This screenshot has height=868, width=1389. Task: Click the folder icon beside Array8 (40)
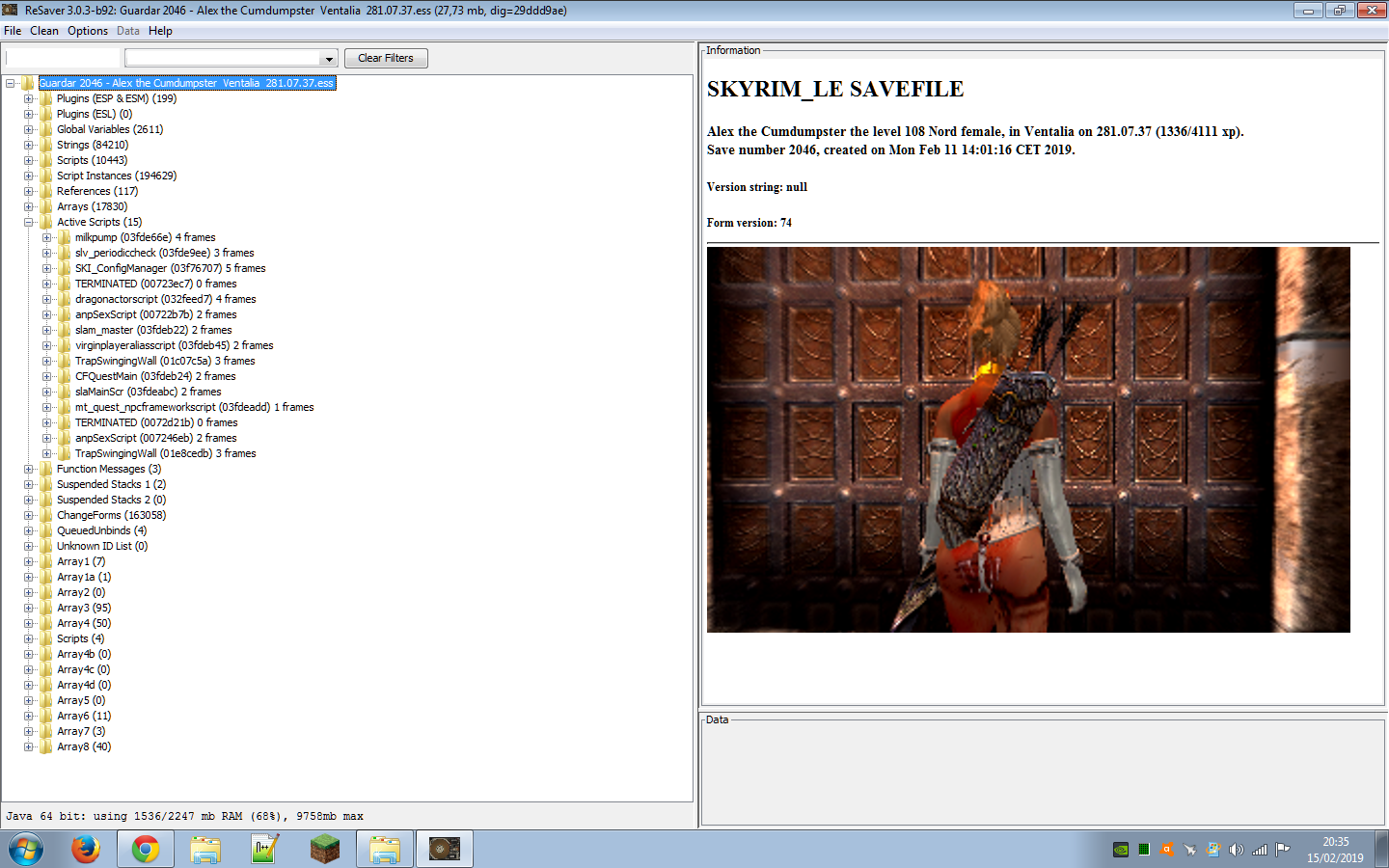(x=45, y=746)
